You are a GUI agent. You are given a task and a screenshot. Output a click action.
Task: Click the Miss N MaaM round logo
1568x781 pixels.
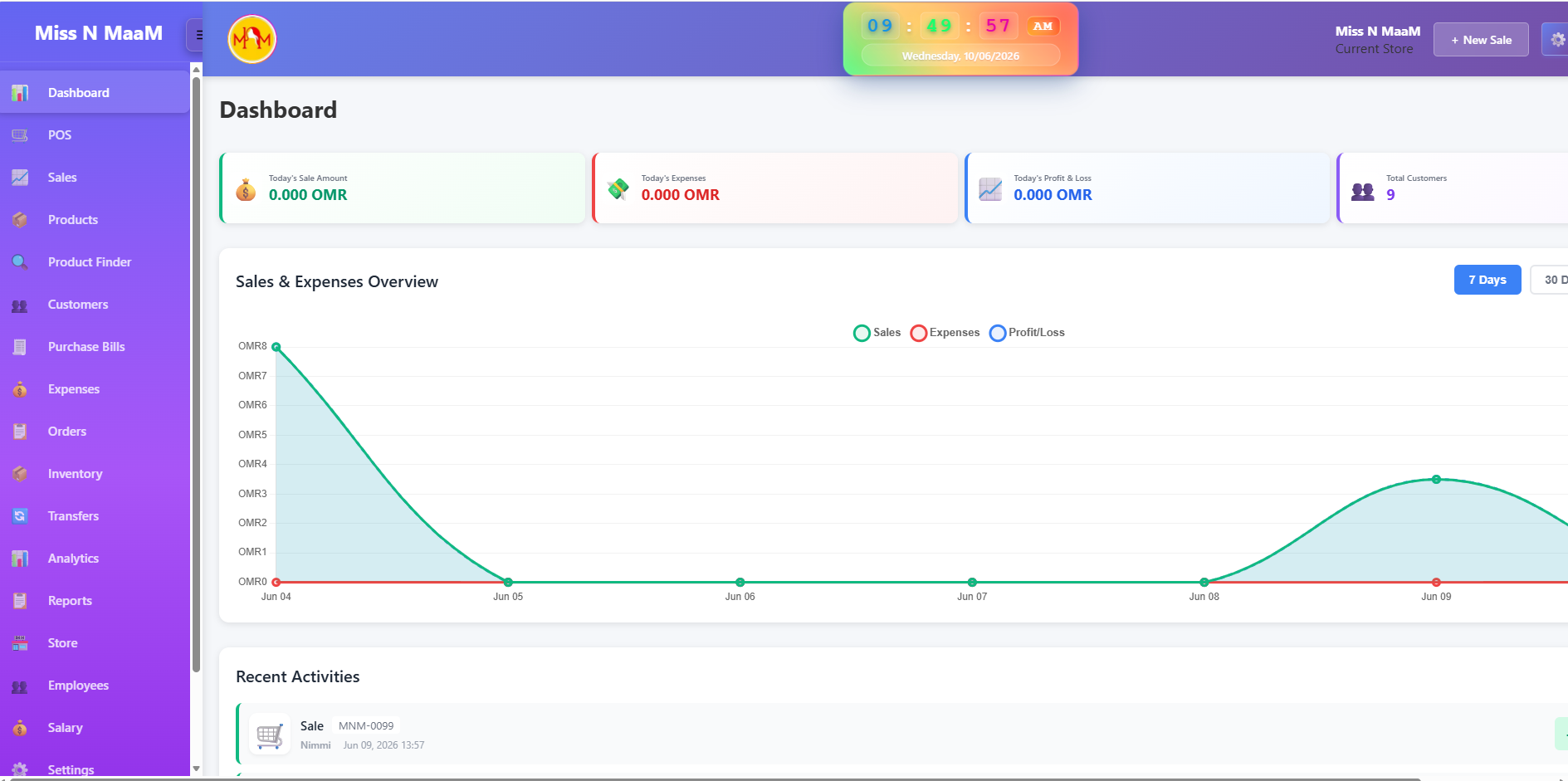pyautogui.click(x=252, y=39)
